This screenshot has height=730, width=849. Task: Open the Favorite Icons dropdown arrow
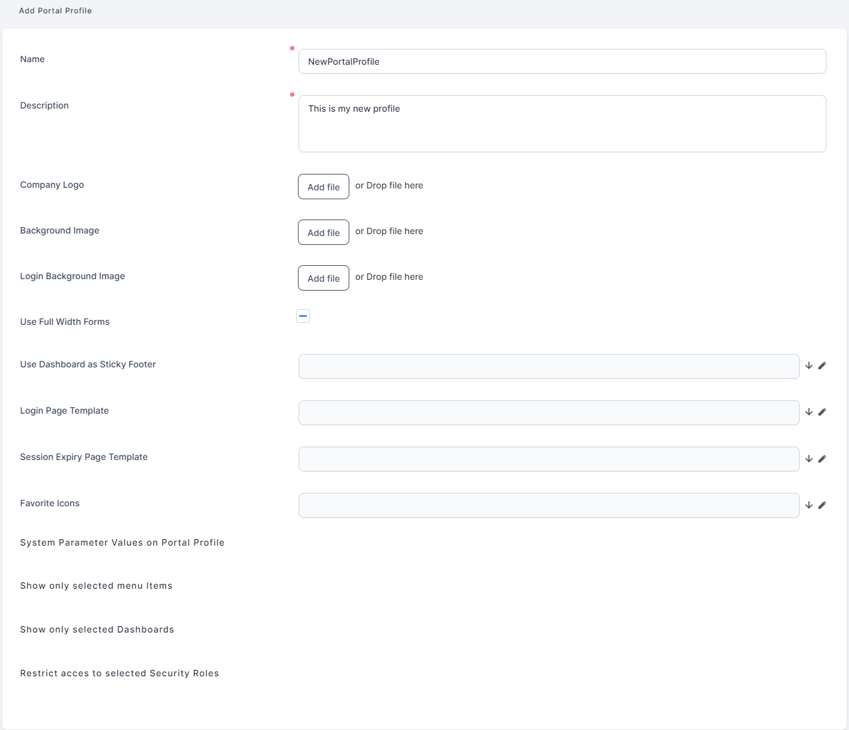809,505
